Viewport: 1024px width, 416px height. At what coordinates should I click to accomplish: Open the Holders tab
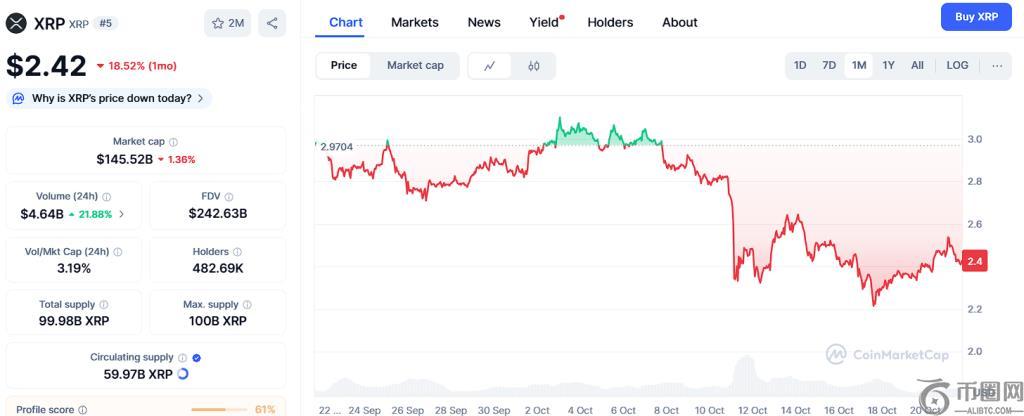coord(610,22)
